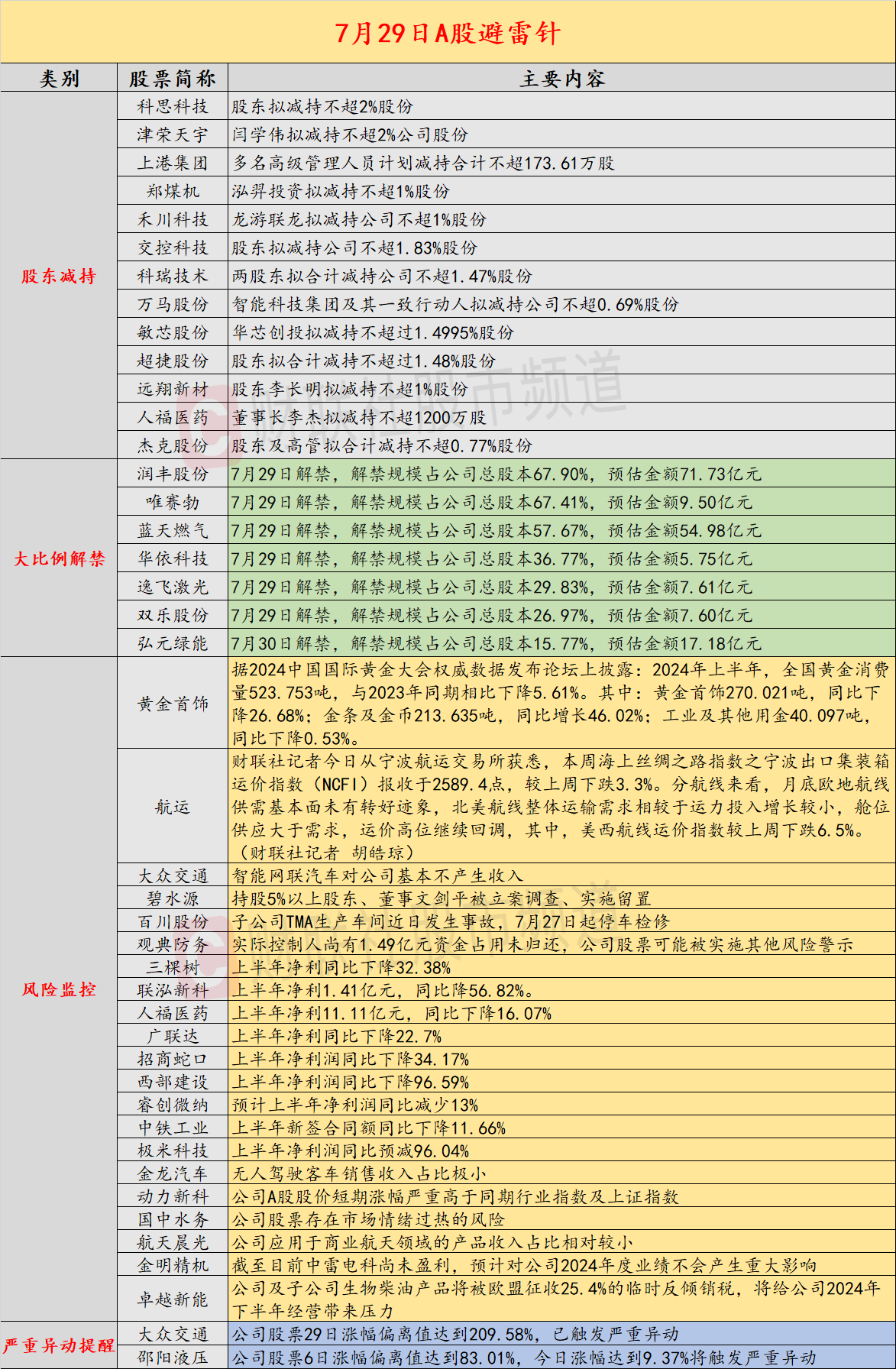Select stock name 邵阳液压
Screen dimensions: 896x1369
[x=173, y=1357]
